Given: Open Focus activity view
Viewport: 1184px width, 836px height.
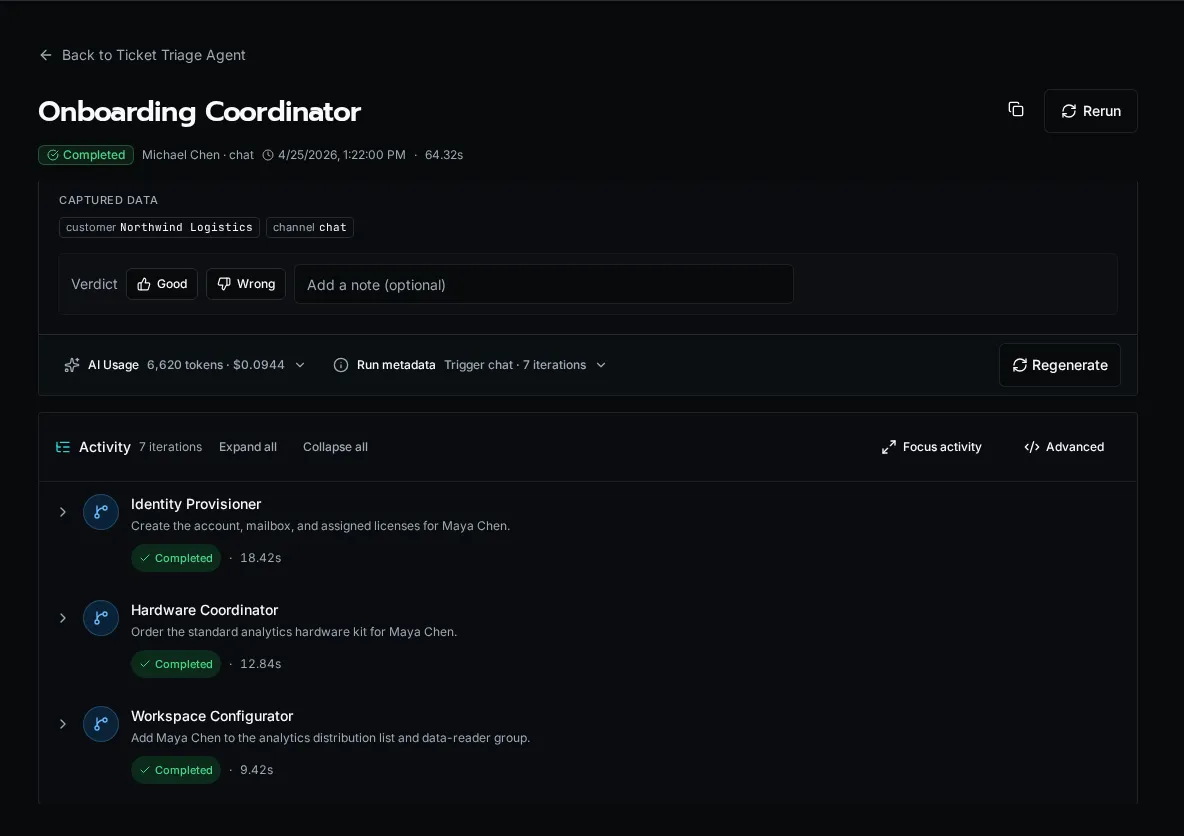Looking at the screenshot, I should tap(932, 447).
